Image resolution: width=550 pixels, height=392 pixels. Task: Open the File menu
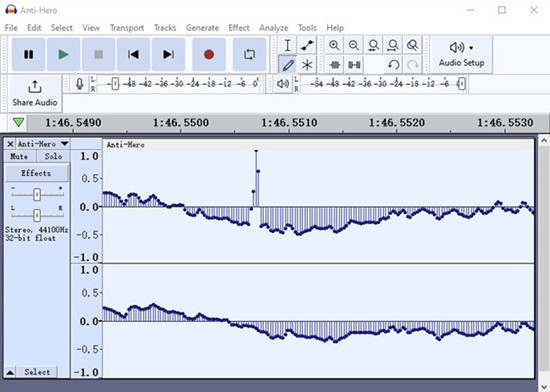(11, 28)
